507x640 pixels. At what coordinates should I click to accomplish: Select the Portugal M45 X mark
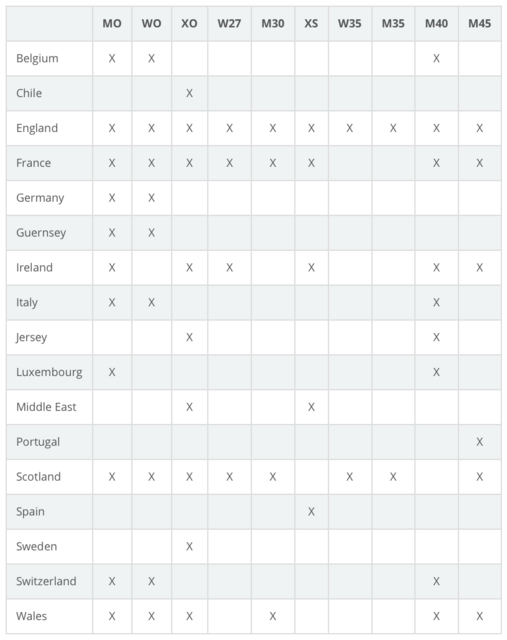[480, 442]
